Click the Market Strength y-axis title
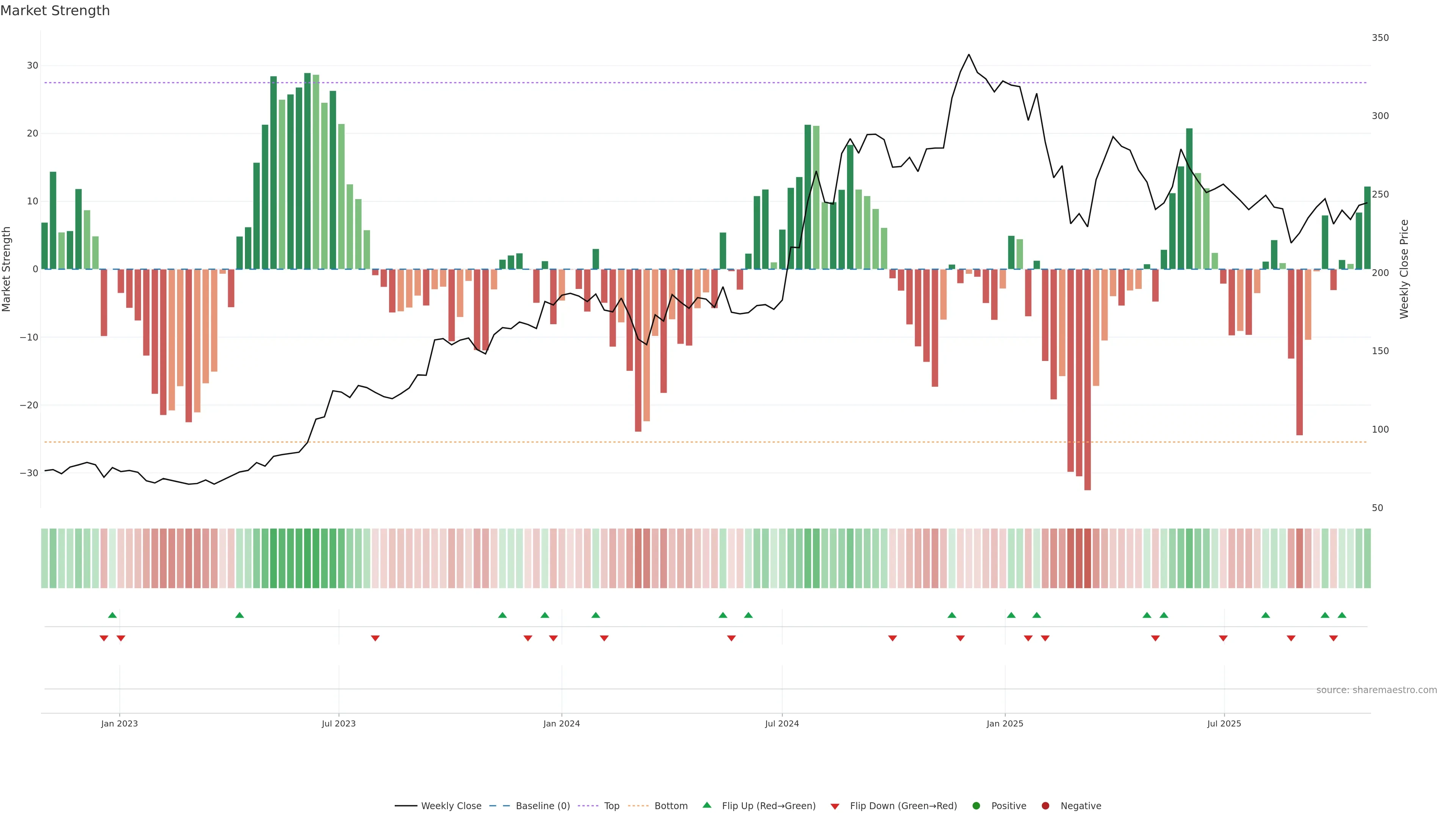This screenshot has height=819, width=1456. click(x=7, y=269)
